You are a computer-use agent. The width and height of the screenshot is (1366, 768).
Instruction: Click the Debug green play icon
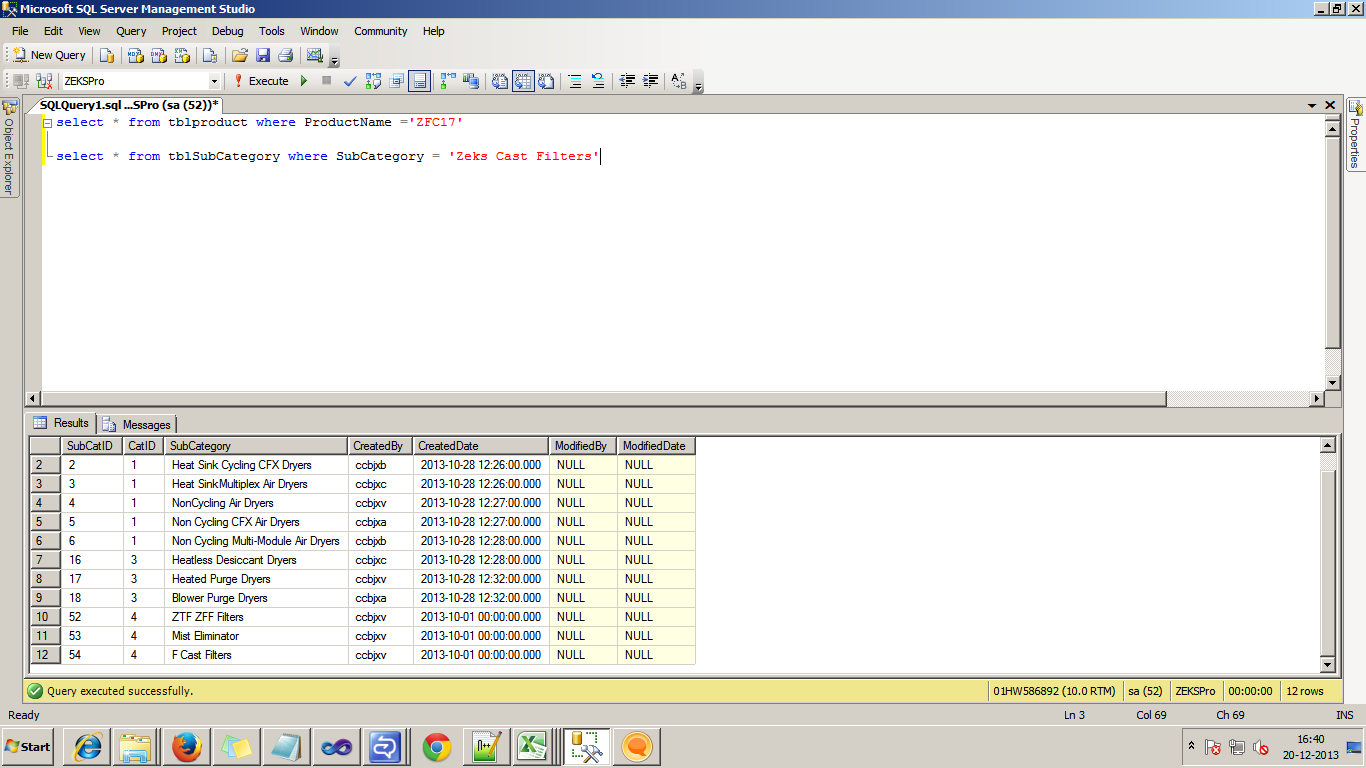pos(304,81)
